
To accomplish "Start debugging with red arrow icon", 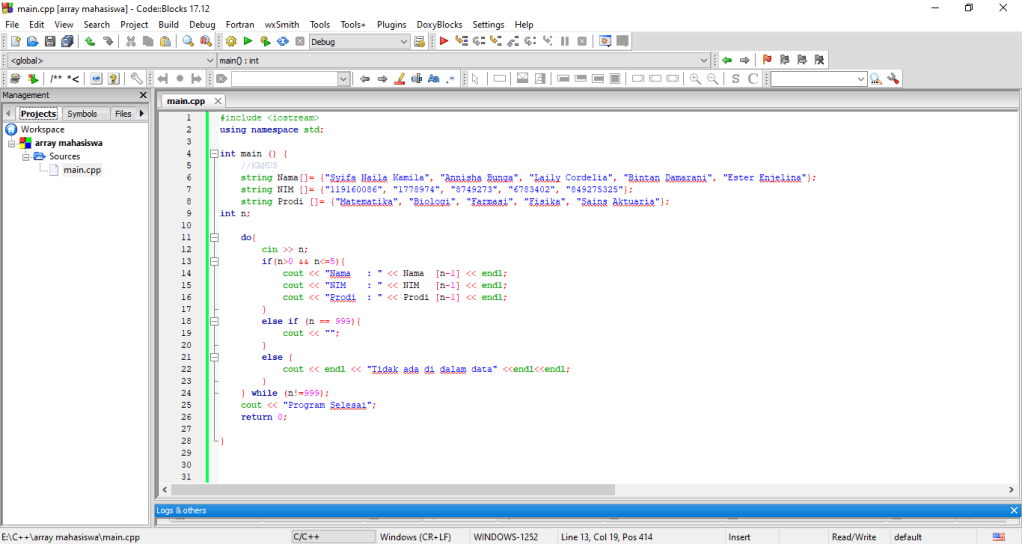I will 444,41.
